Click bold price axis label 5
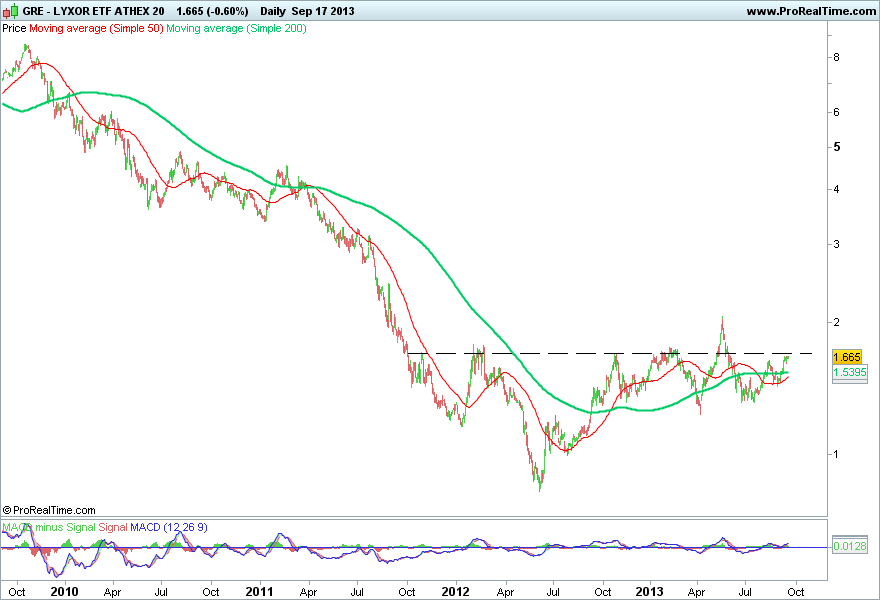 pyautogui.click(x=837, y=147)
